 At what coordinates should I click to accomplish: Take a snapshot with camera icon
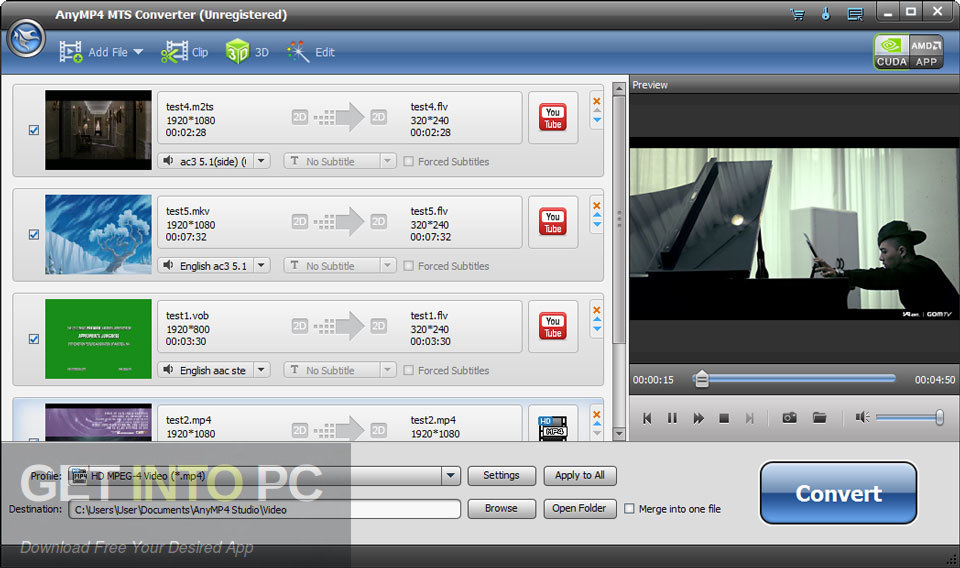789,417
